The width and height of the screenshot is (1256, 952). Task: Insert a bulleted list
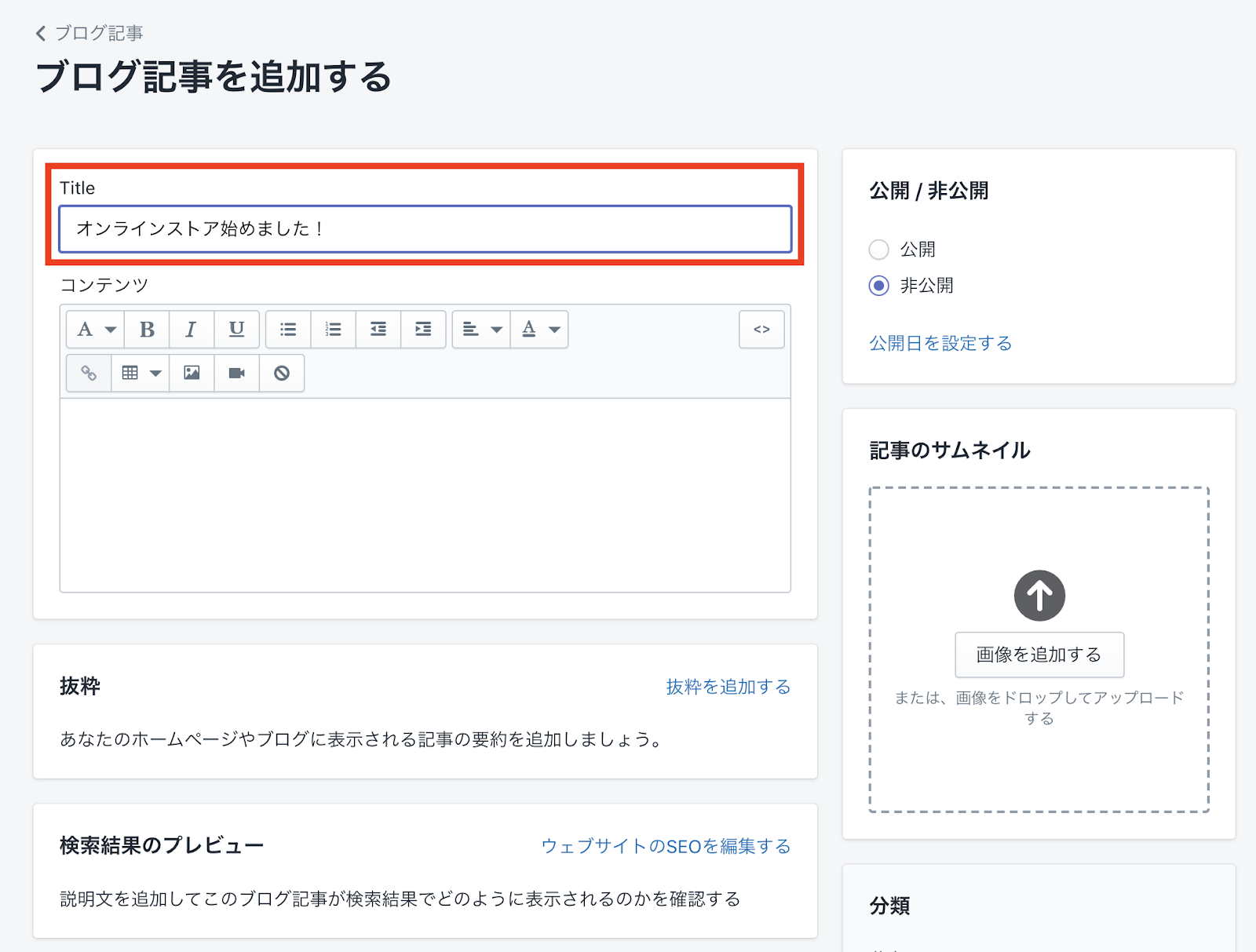click(x=288, y=330)
